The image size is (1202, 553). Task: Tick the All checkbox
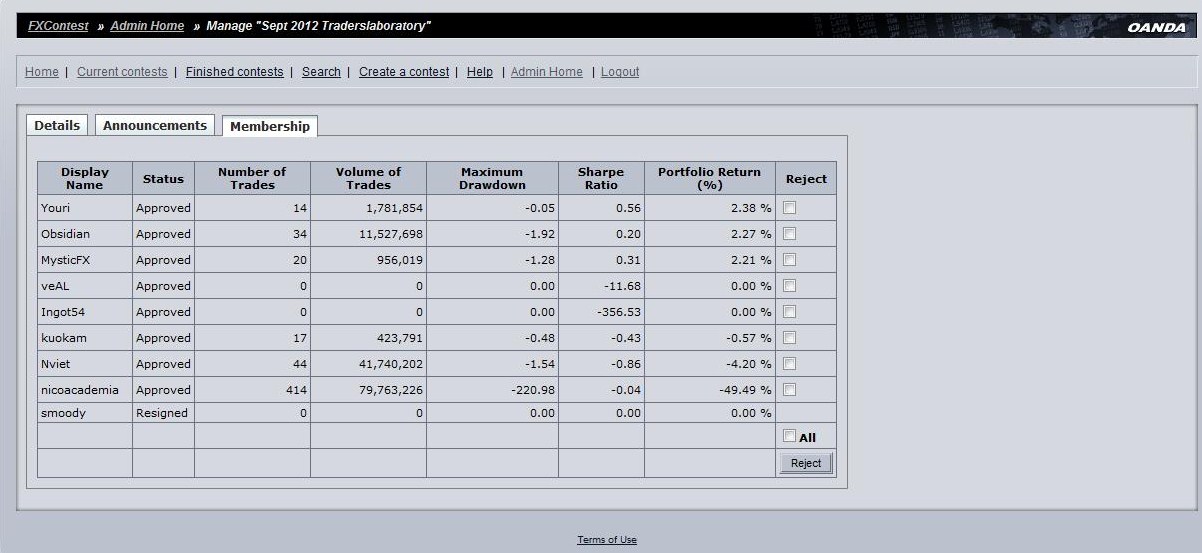pos(789,436)
